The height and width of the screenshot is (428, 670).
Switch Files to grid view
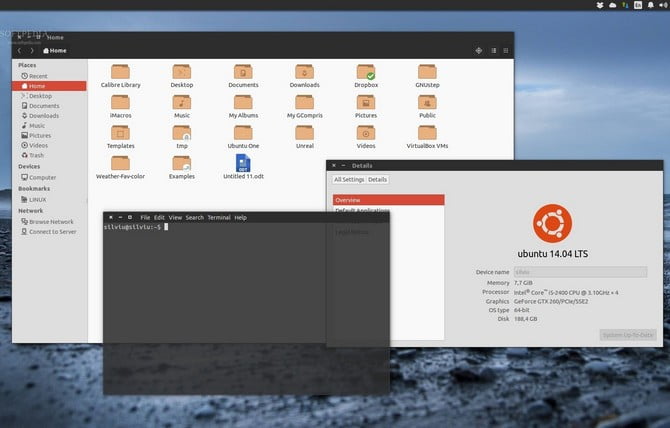click(506, 50)
